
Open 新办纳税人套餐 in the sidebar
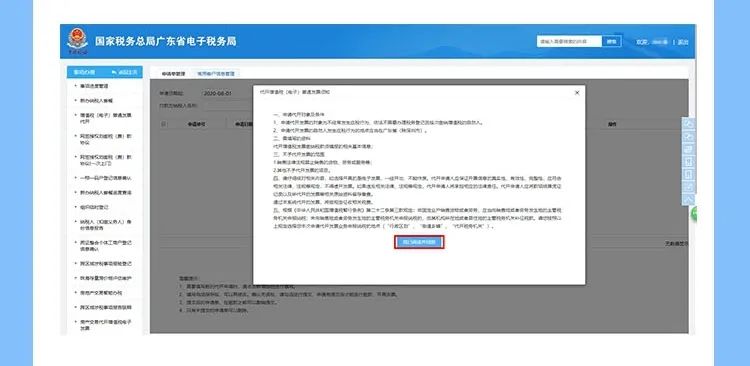(96, 101)
